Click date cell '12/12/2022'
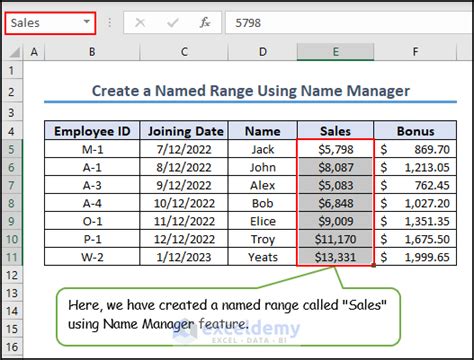The height and width of the screenshot is (360, 474). (x=184, y=239)
